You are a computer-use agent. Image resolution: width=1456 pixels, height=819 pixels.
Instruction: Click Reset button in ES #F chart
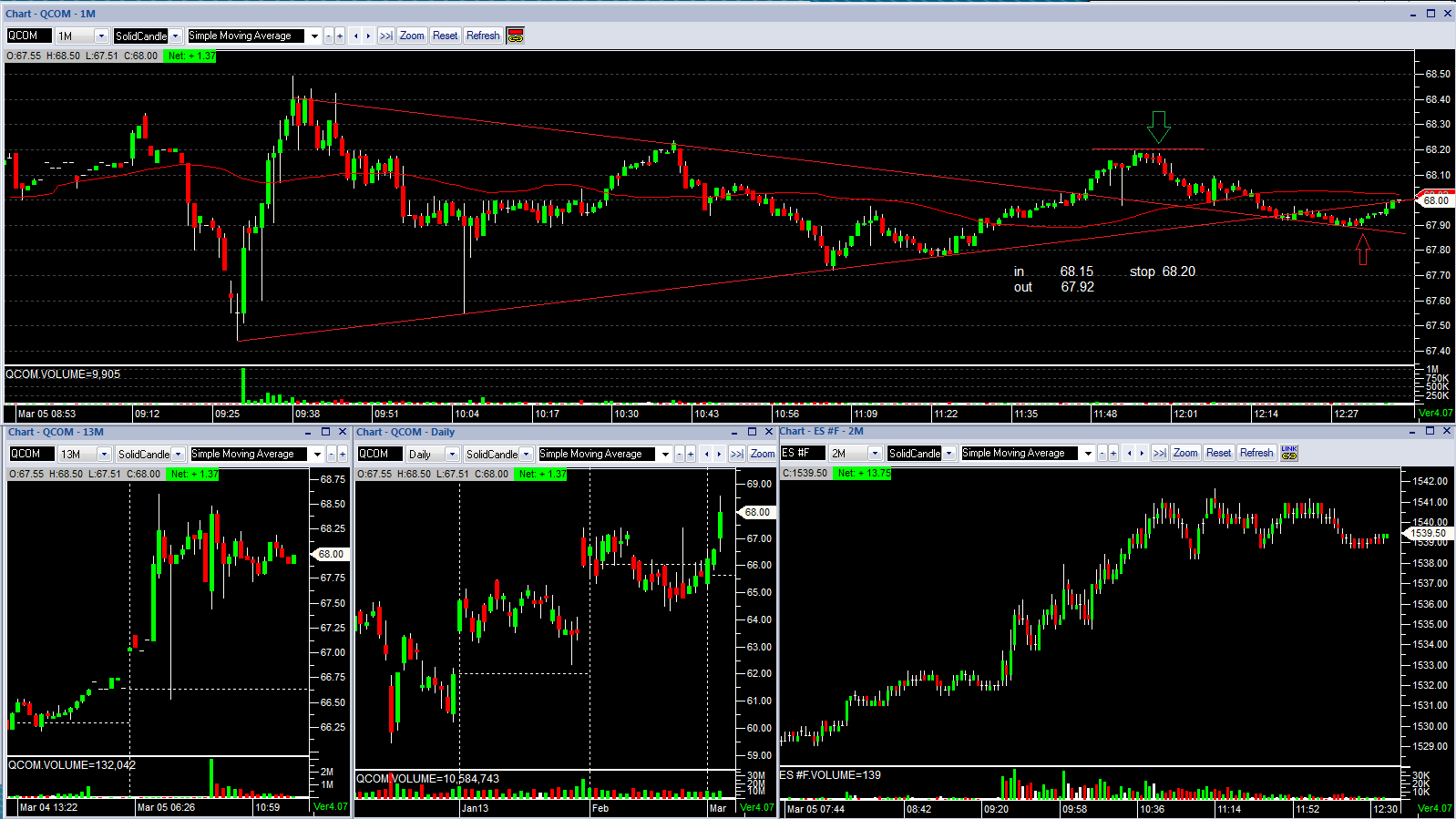point(1219,453)
